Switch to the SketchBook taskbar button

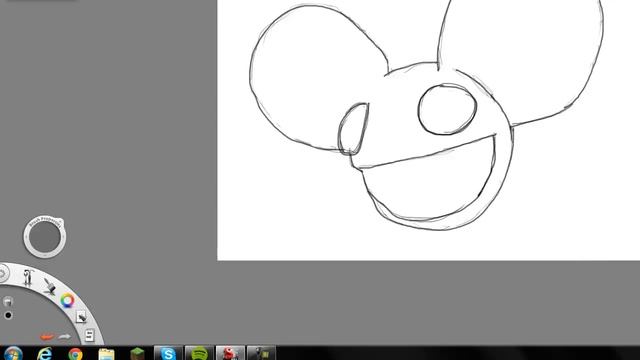click(x=230, y=353)
